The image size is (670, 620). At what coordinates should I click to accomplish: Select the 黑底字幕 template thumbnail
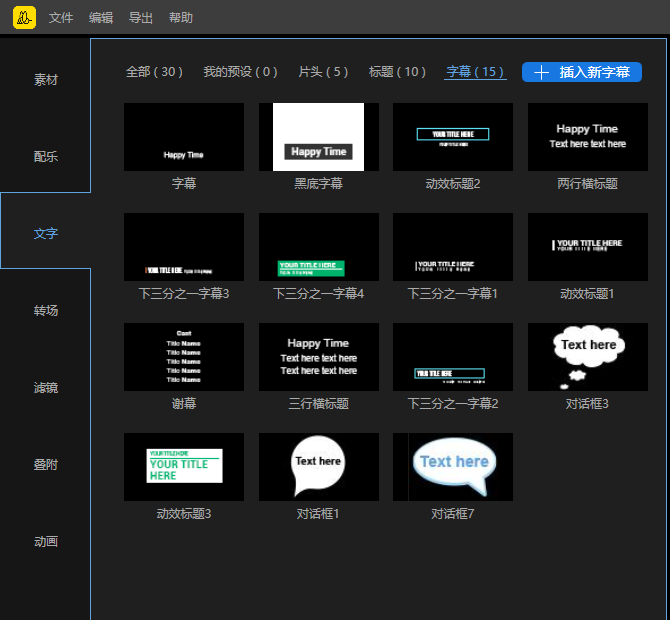click(x=318, y=137)
